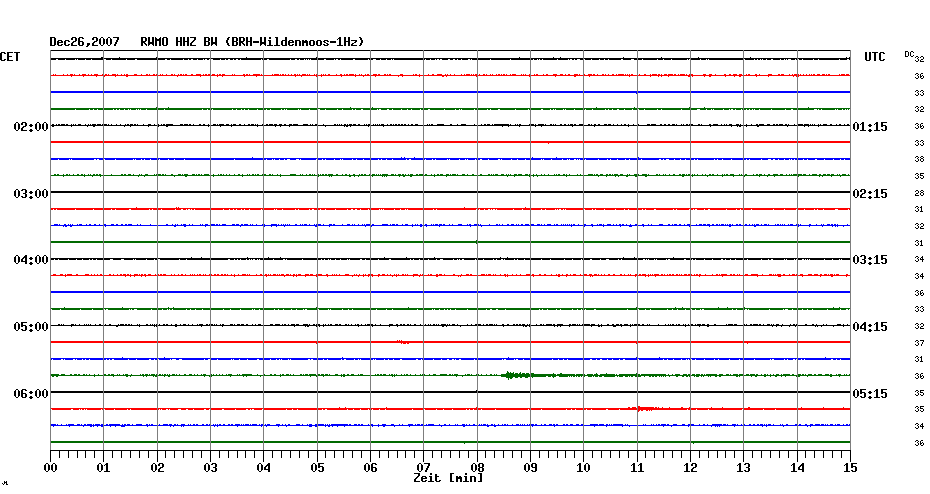930x494 pixels.
Task: Select the 02:00 CET time label
Action: (x=31, y=127)
